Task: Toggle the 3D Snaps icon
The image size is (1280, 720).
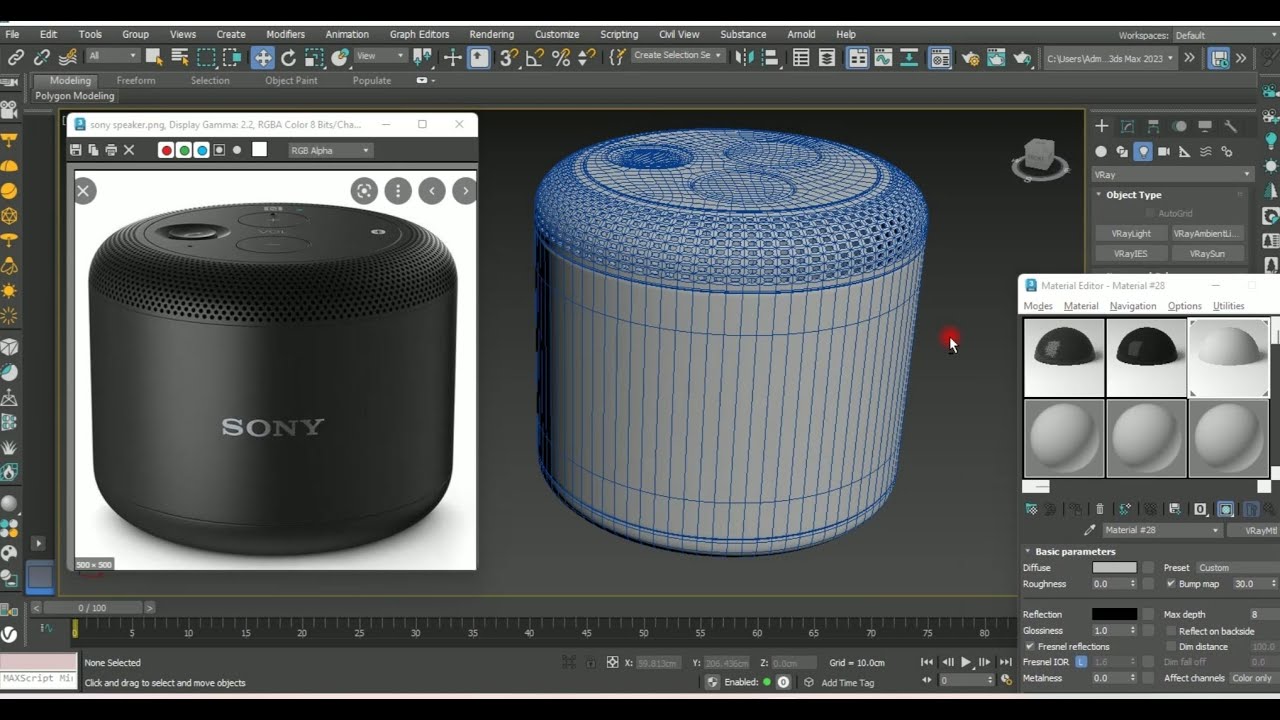Action: point(509,57)
